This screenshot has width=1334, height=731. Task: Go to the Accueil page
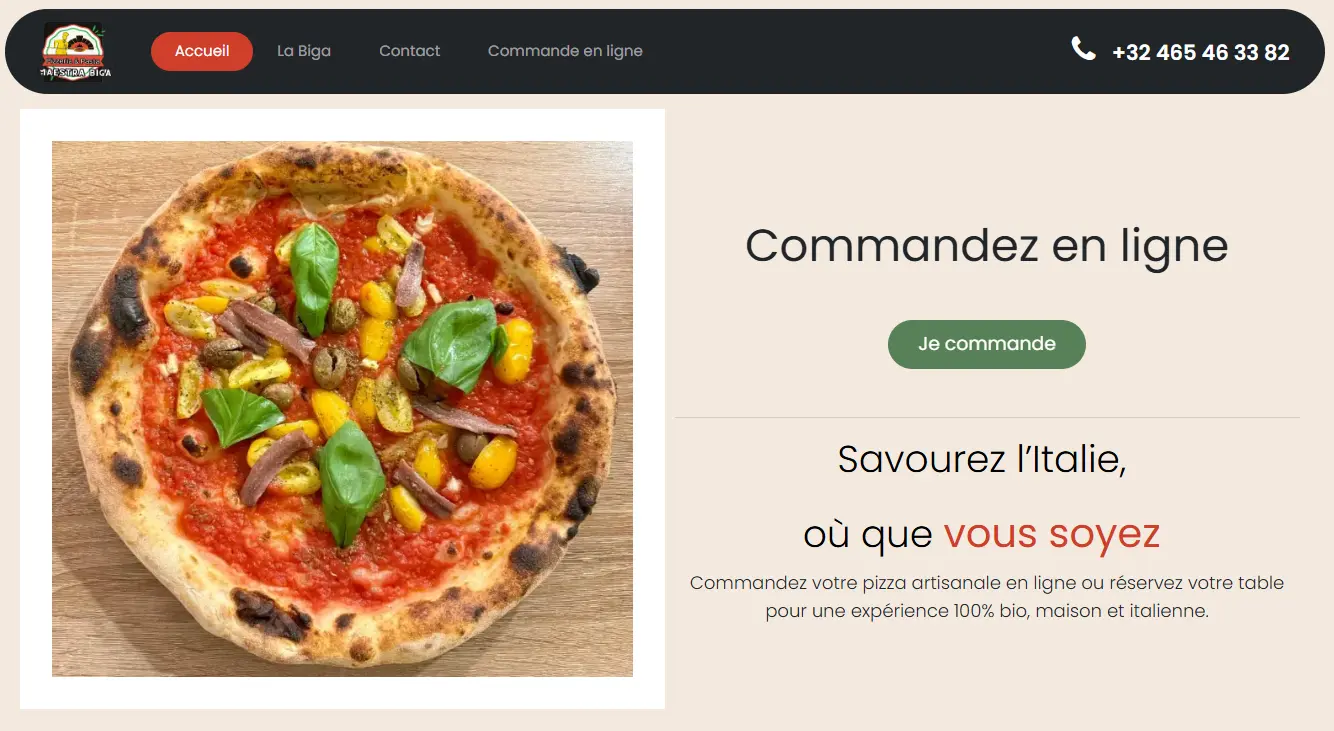pyautogui.click(x=202, y=51)
